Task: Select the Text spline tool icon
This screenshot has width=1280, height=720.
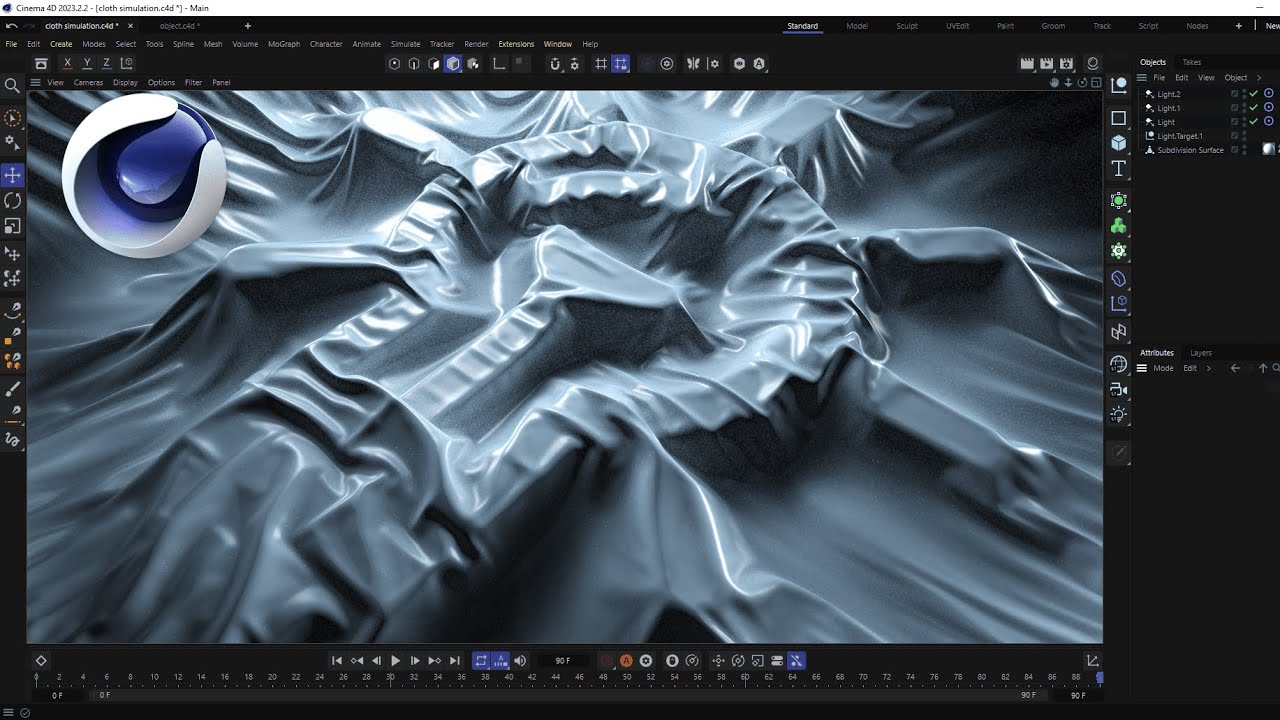Action: point(1119,168)
